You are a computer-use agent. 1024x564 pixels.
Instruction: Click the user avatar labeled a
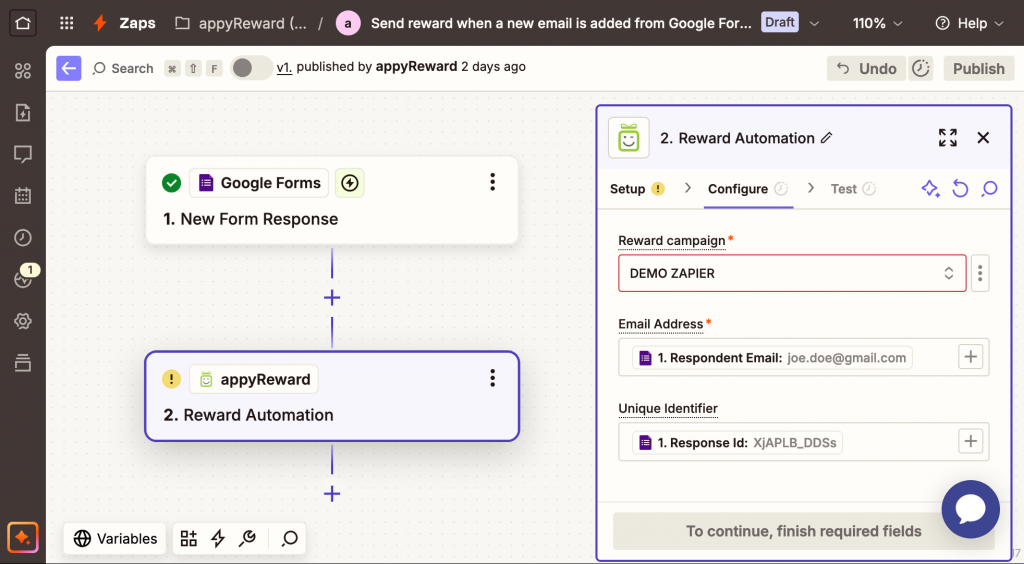pos(347,24)
